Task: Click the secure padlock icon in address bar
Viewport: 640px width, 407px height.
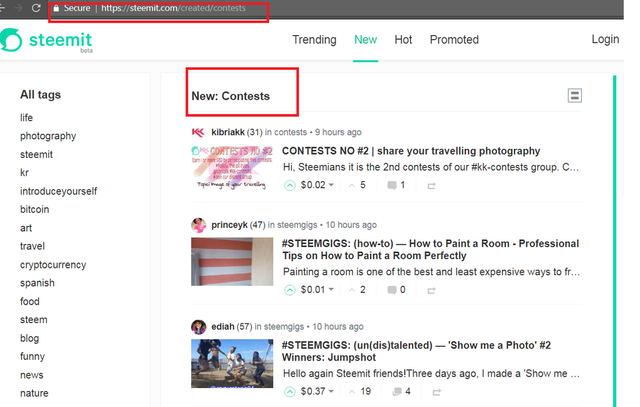Action: (x=56, y=8)
